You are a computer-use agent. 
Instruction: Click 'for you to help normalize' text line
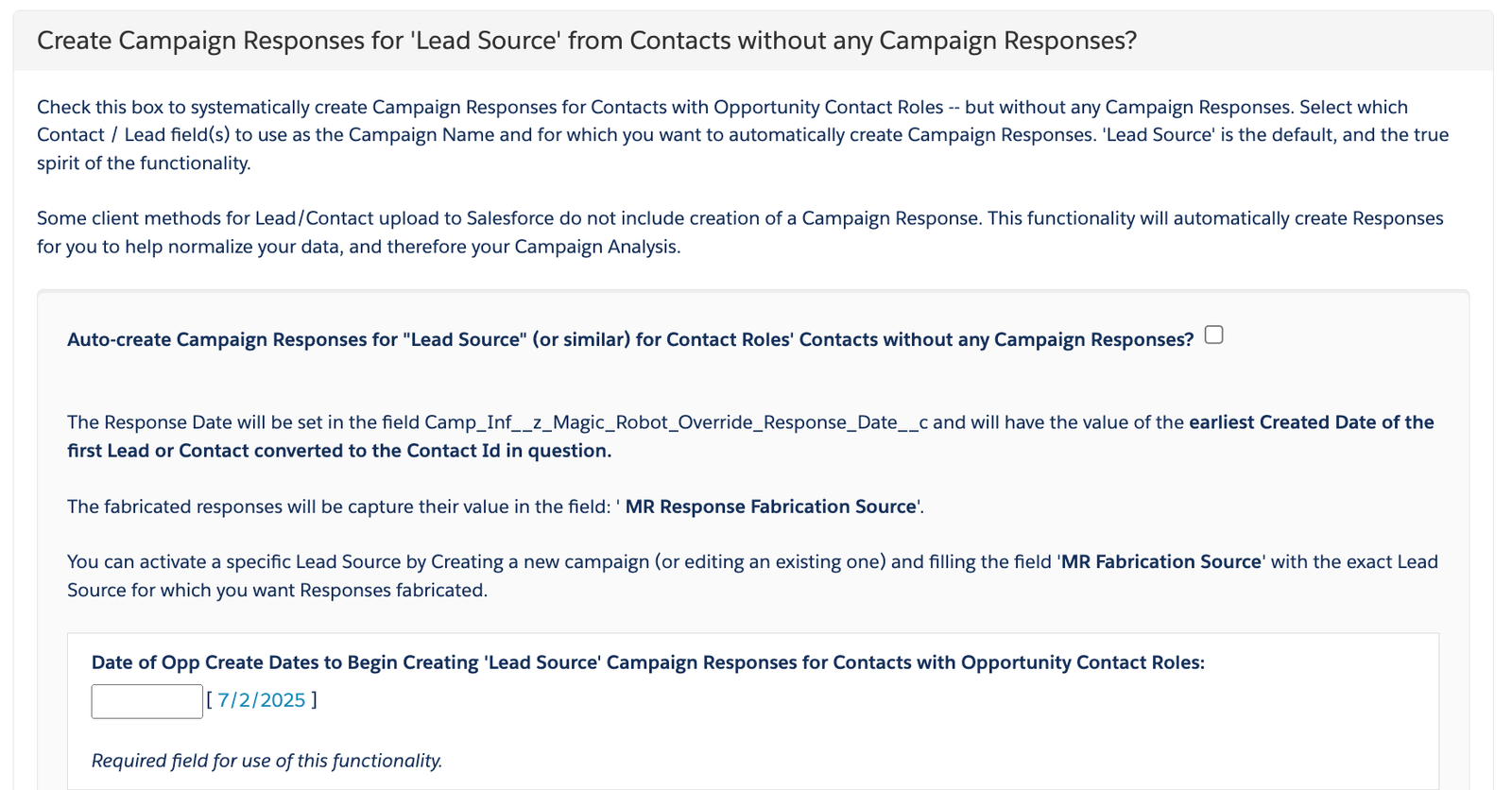coord(359,247)
